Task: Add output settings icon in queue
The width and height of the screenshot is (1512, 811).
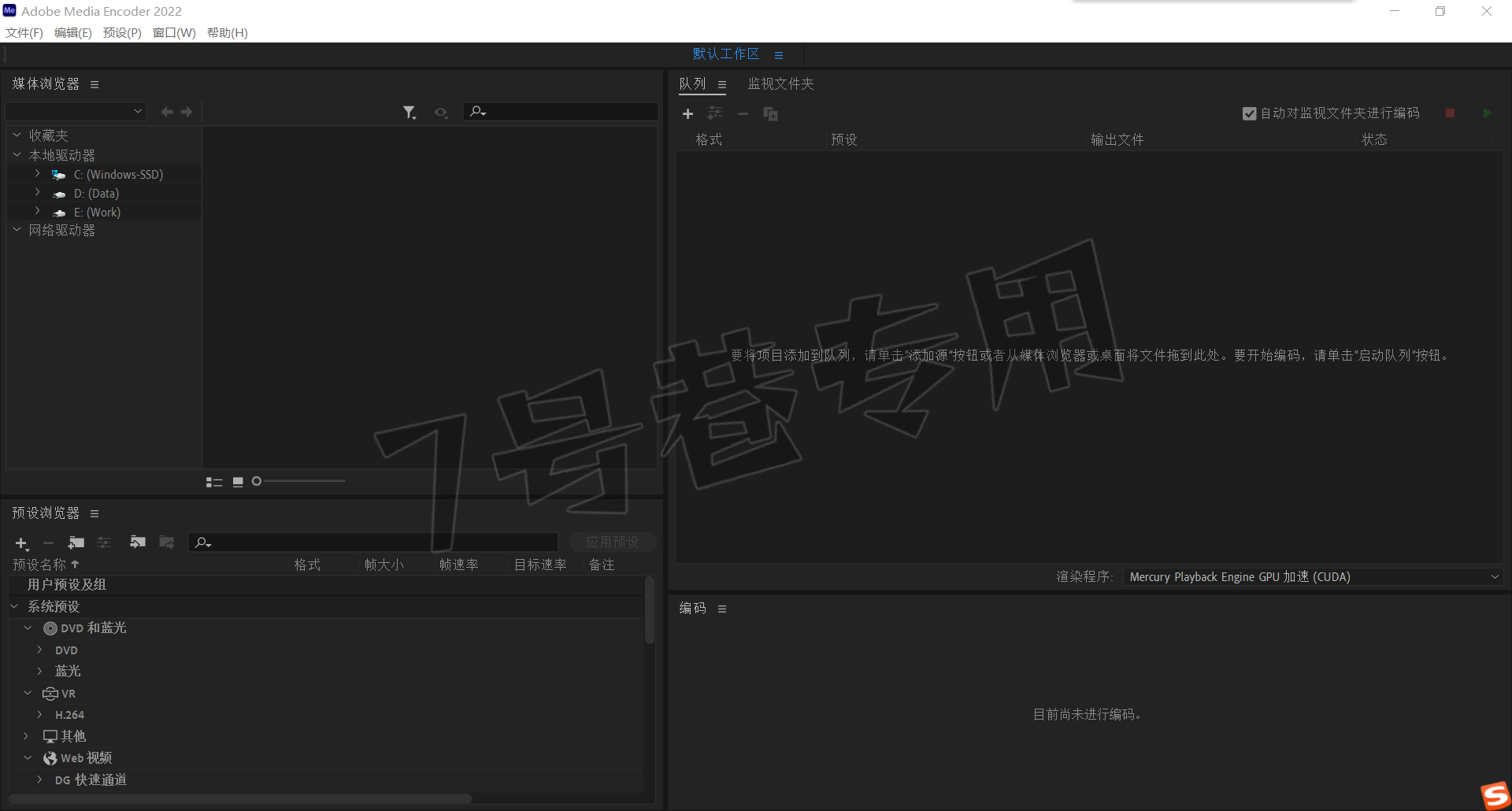Action: tap(715, 113)
